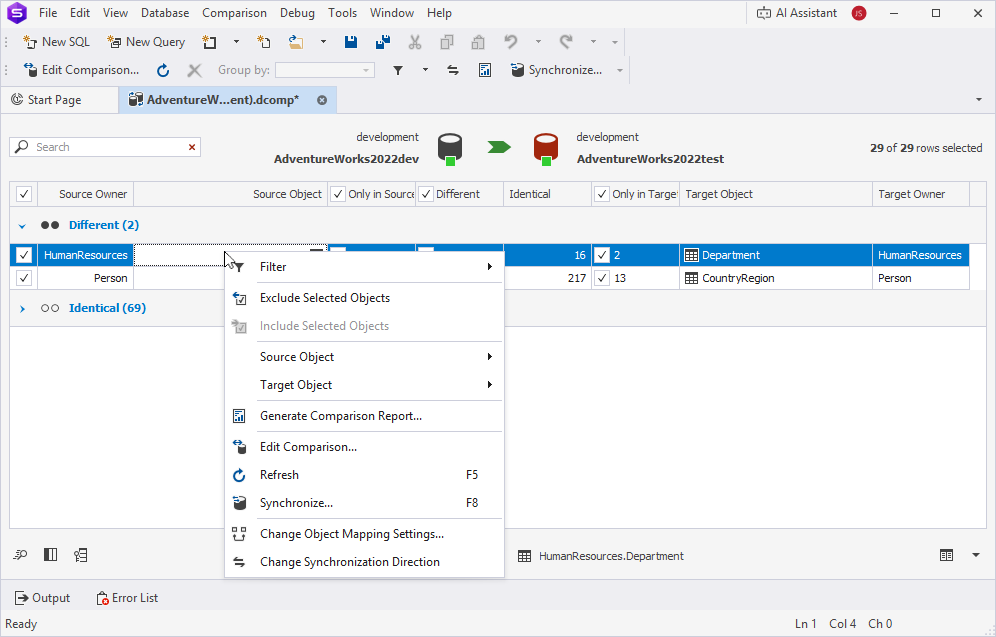Screen dimensions: 996x637
Task: Click the Refresh icon beside Edit Comparison
Action: pos(163,70)
